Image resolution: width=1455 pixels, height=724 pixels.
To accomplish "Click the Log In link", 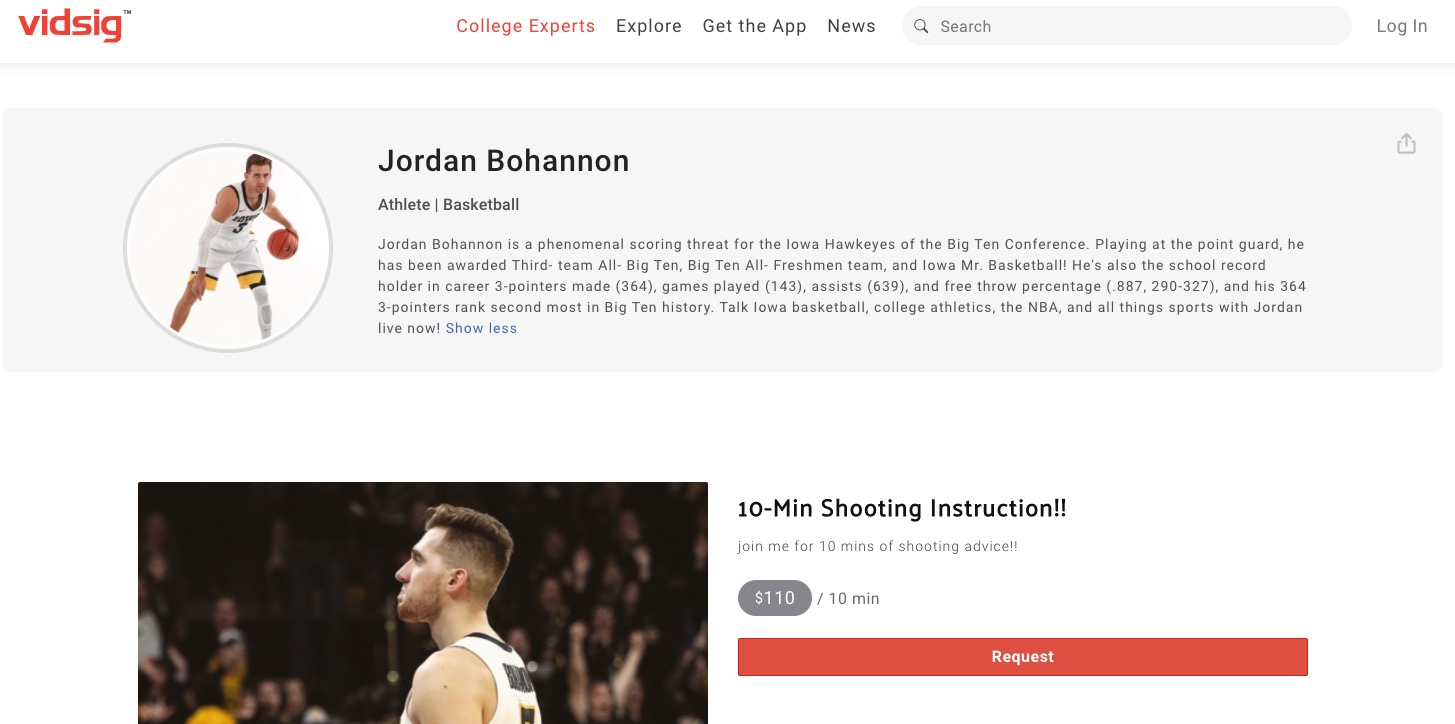I will pos(1402,27).
